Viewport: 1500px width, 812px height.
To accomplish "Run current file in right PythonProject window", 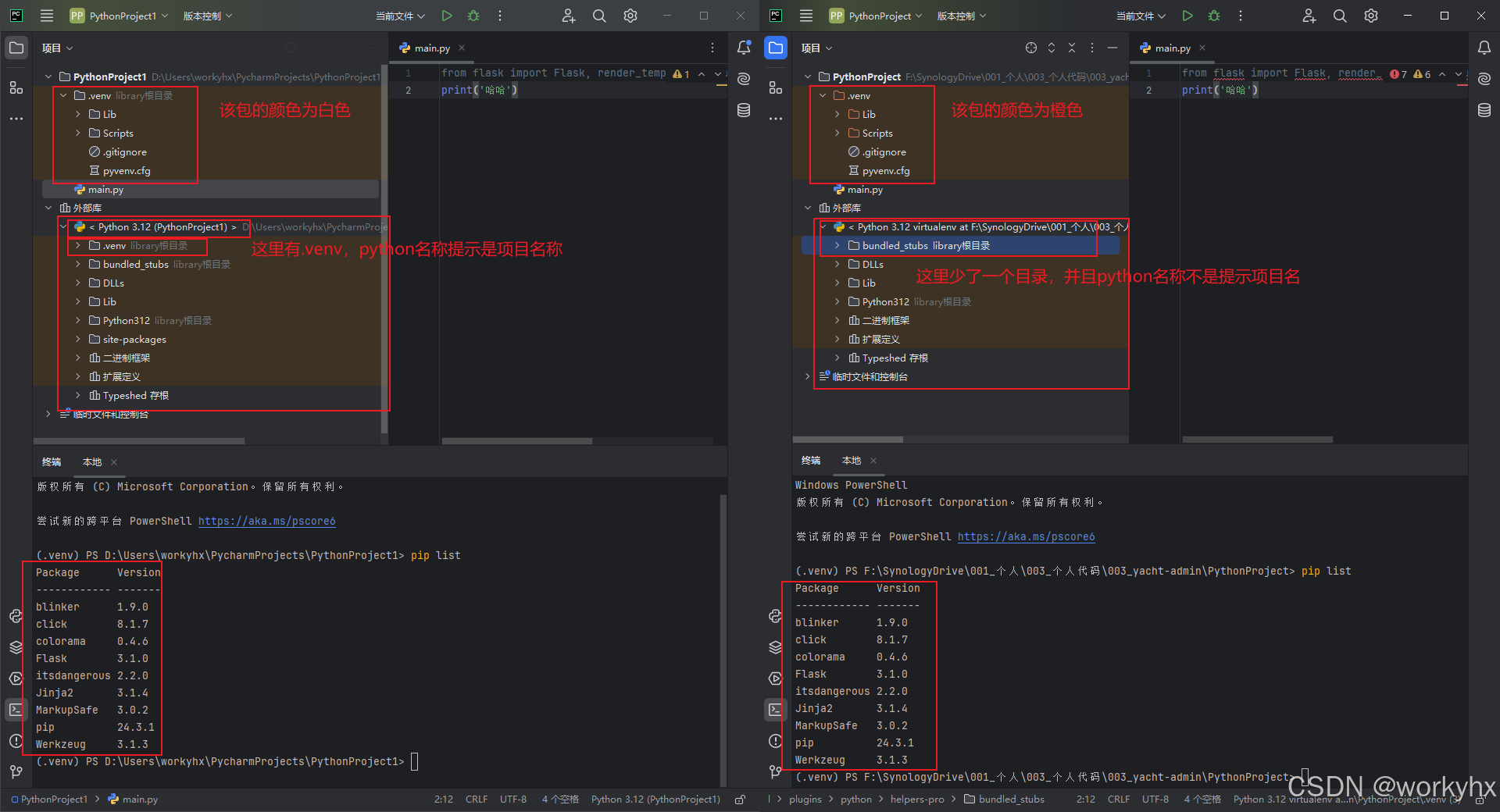I will pyautogui.click(x=1187, y=16).
